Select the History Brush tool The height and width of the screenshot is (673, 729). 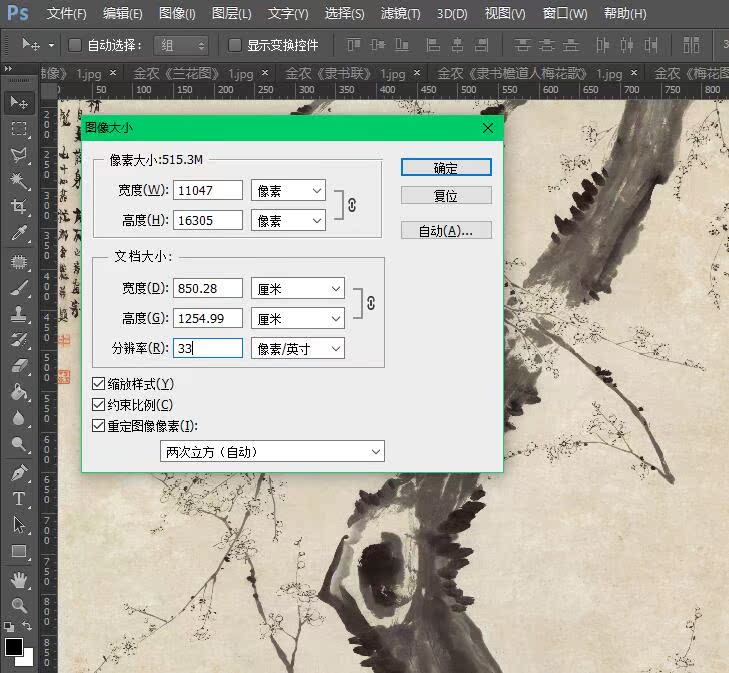click(x=19, y=340)
